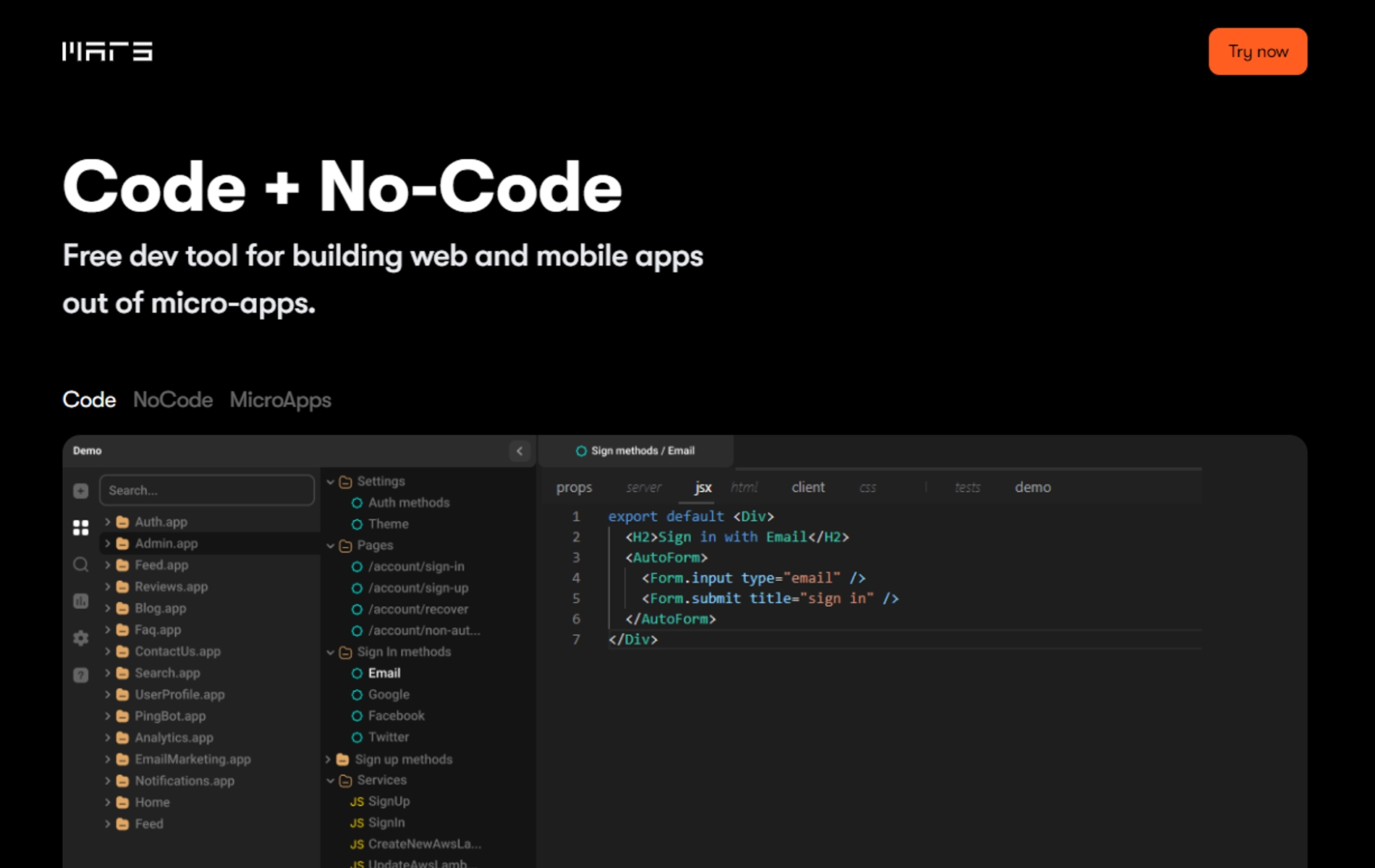The height and width of the screenshot is (868, 1375).
Task: Switch to the NoCode view
Action: pyautogui.click(x=173, y=400)
